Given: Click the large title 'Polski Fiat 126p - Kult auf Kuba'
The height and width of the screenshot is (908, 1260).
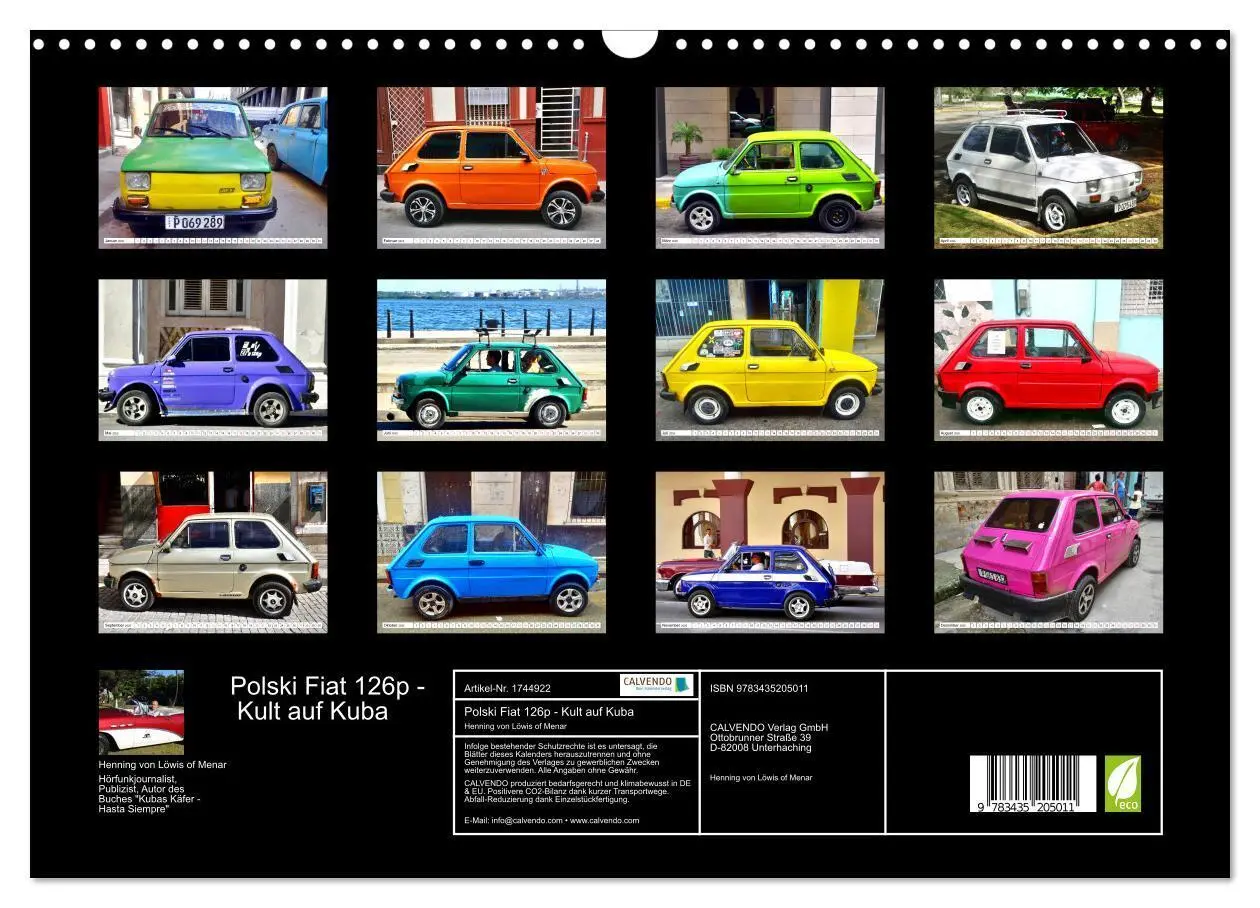Looking at the screenshot, I should 328,699.
